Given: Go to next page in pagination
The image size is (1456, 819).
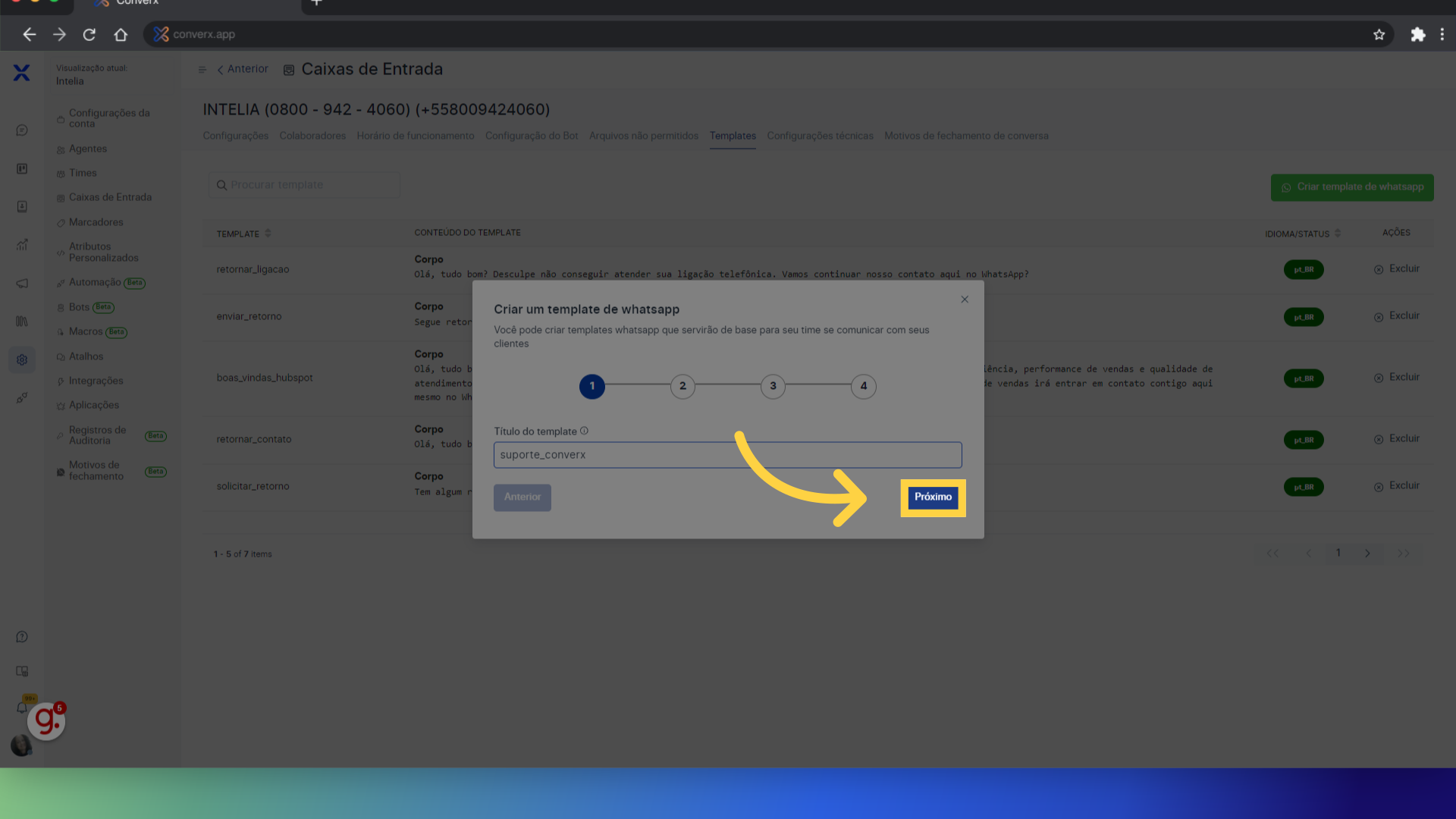Looking at the screenshot, I should (1367, 554).
